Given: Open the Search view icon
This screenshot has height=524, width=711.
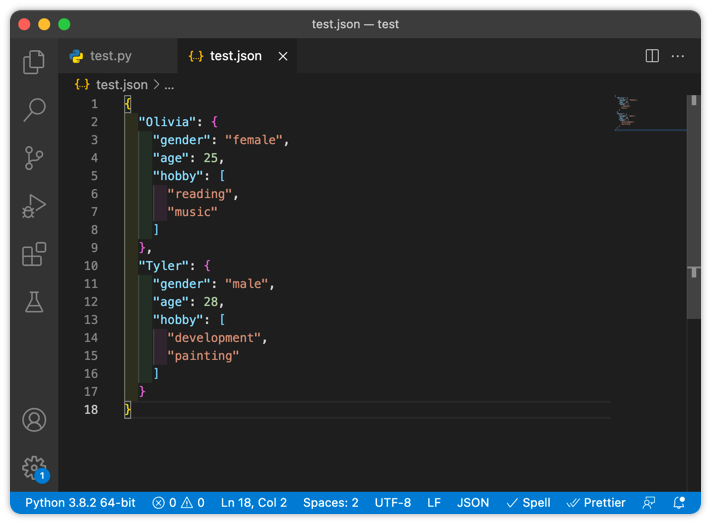Looking at the screenshot, I should pyautogui.click(x=34, y=110).
